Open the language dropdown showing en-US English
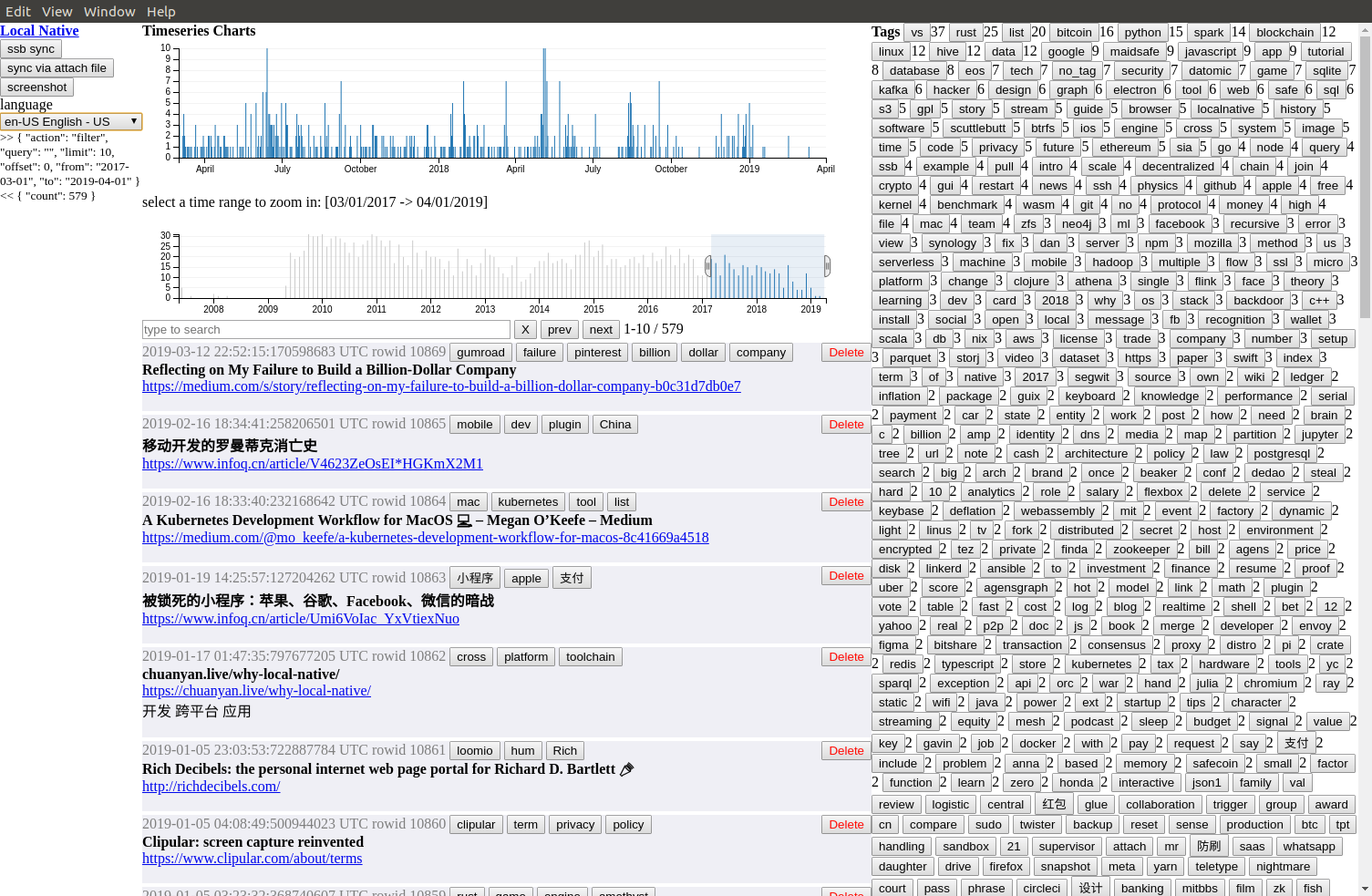 70,120
